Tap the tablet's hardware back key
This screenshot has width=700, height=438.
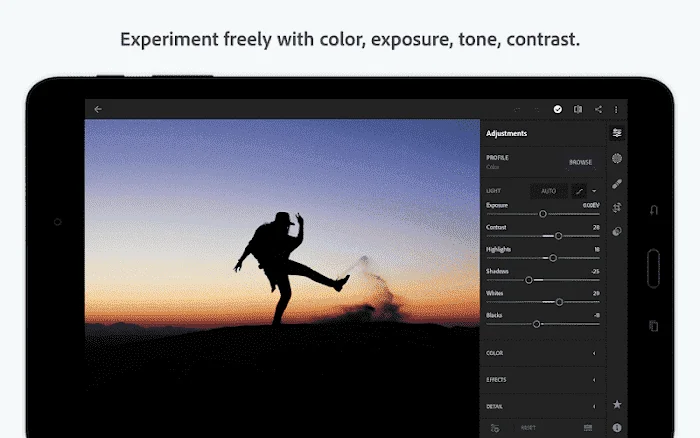click(x=654, y=210)
